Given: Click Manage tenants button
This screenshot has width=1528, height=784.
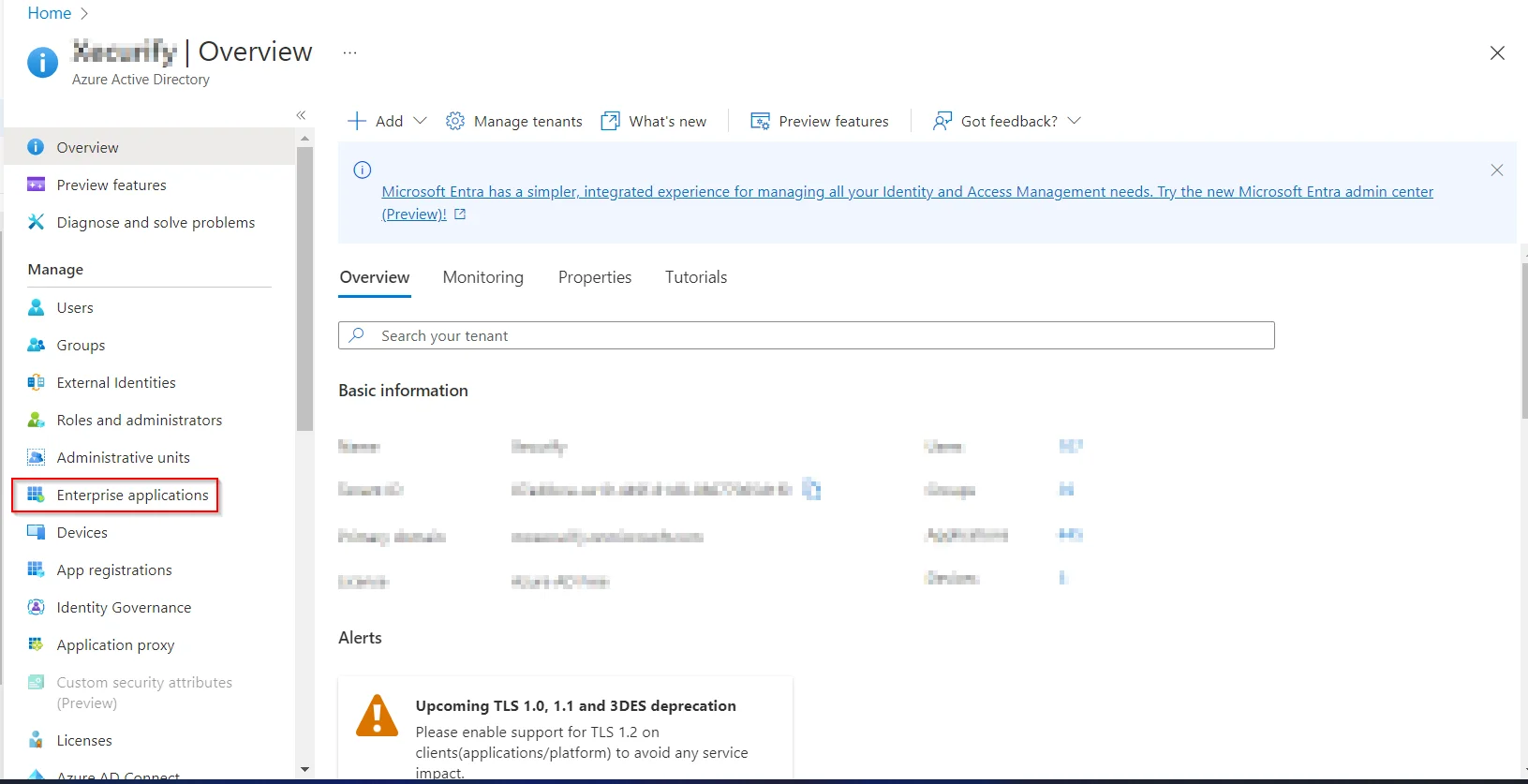Looking at the screenshot, I should 514,121.
